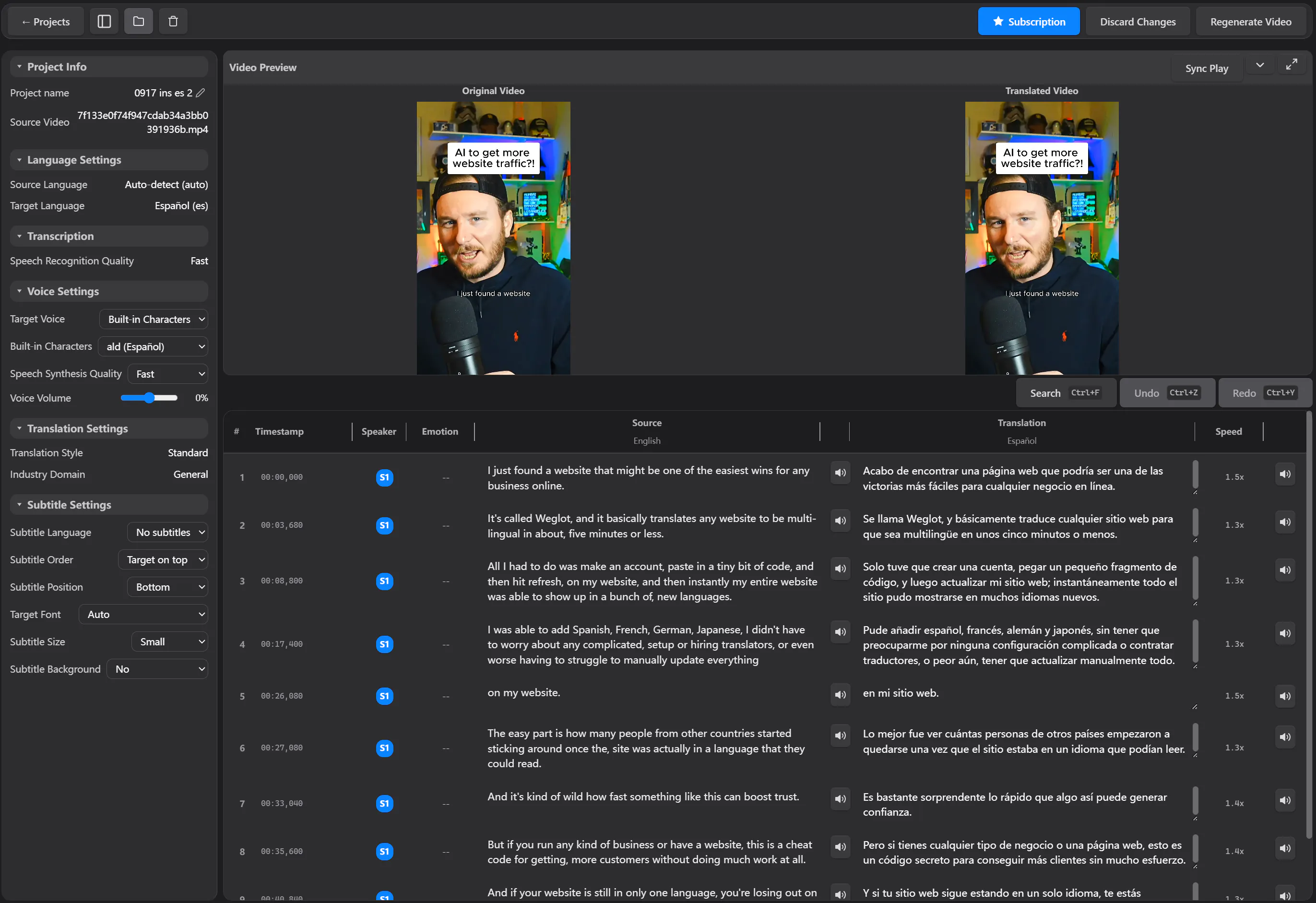Click the Translated Video preview thumbnail
The width and height of the screenshot is (1316, 903).
pos(1042,238)
